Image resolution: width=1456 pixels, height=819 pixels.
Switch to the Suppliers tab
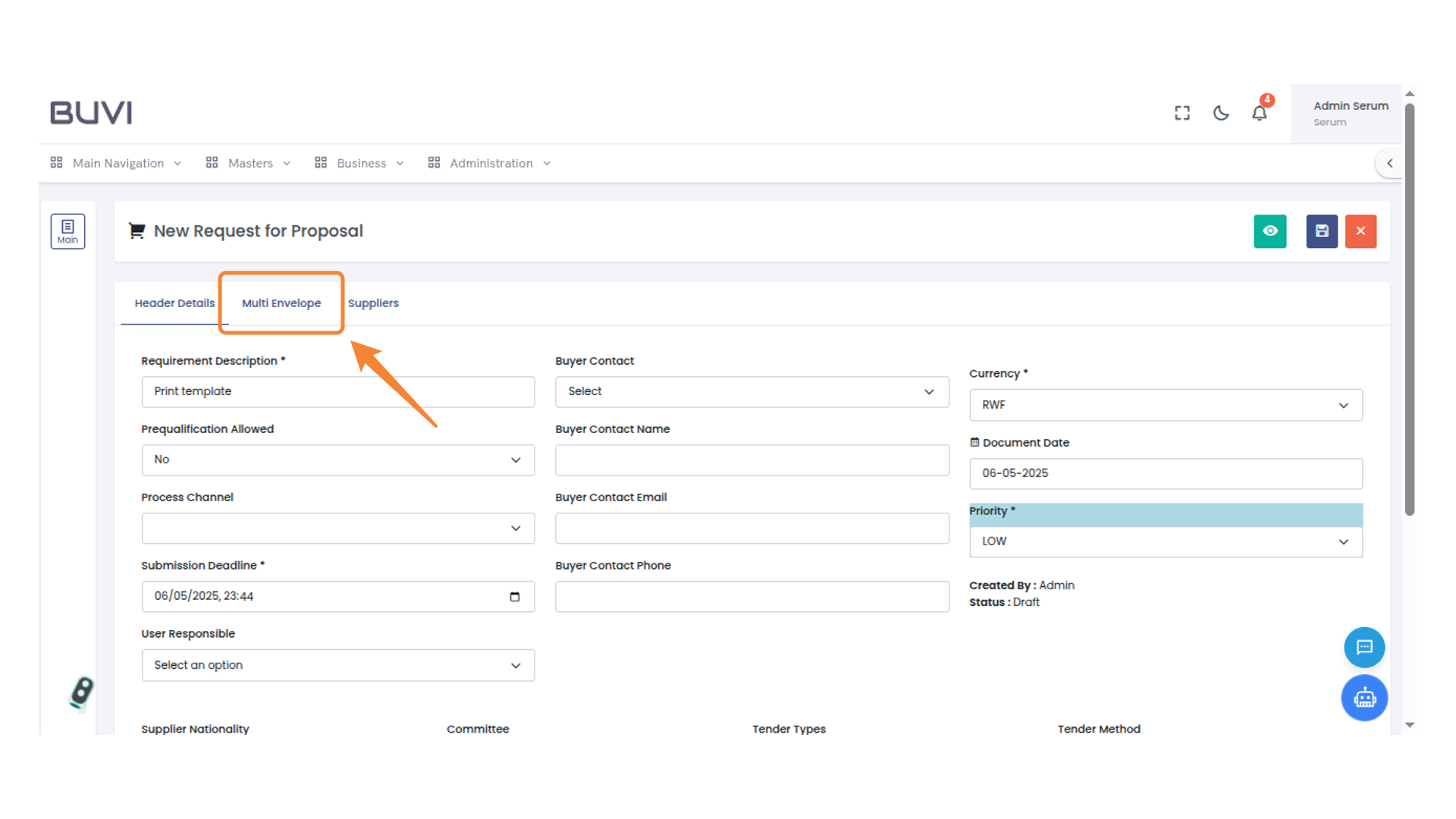[x=372, y=303]
